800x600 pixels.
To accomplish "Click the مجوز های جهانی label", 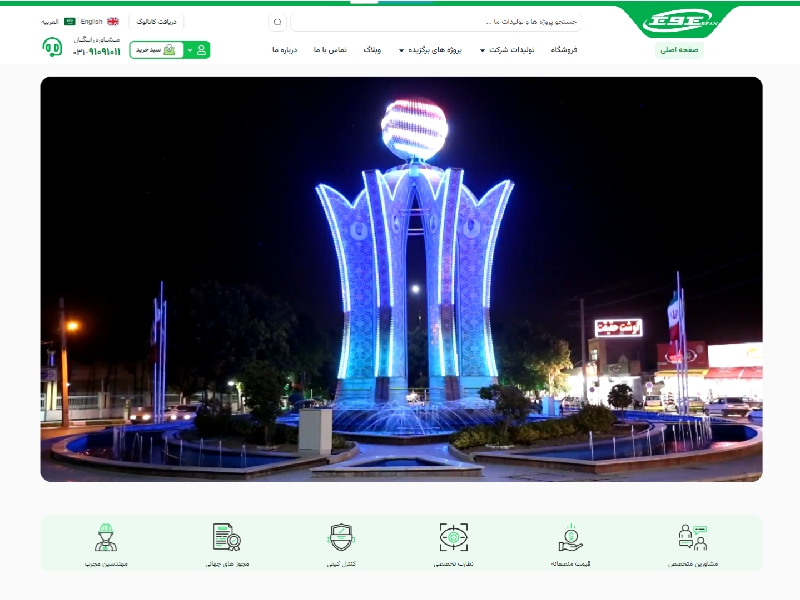I will click(x=227, y=564).
